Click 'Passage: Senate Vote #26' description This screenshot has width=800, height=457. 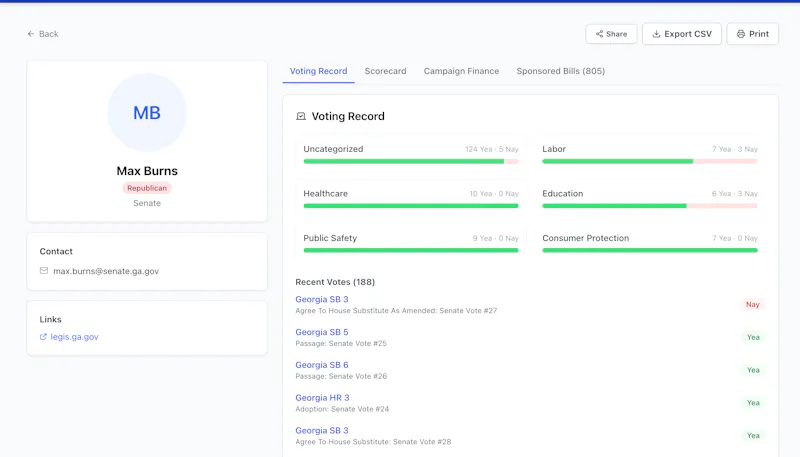[x=341, y=376]
